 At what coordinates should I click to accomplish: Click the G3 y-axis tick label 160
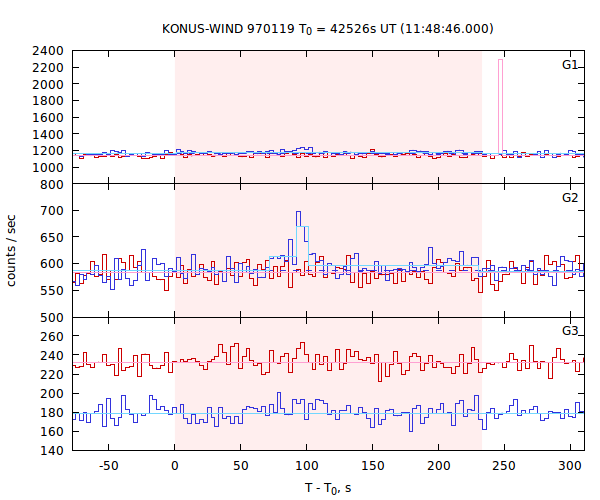coord(52,431)
